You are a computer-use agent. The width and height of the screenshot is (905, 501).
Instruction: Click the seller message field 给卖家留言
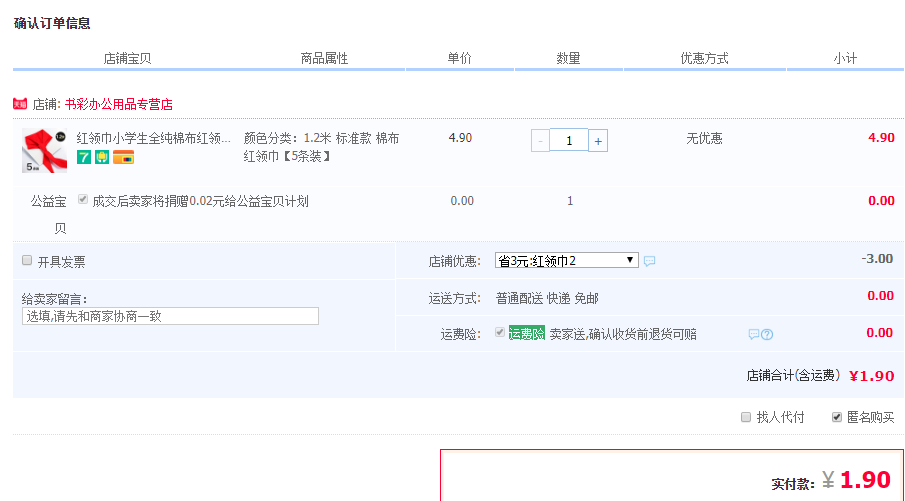(170, 316)
